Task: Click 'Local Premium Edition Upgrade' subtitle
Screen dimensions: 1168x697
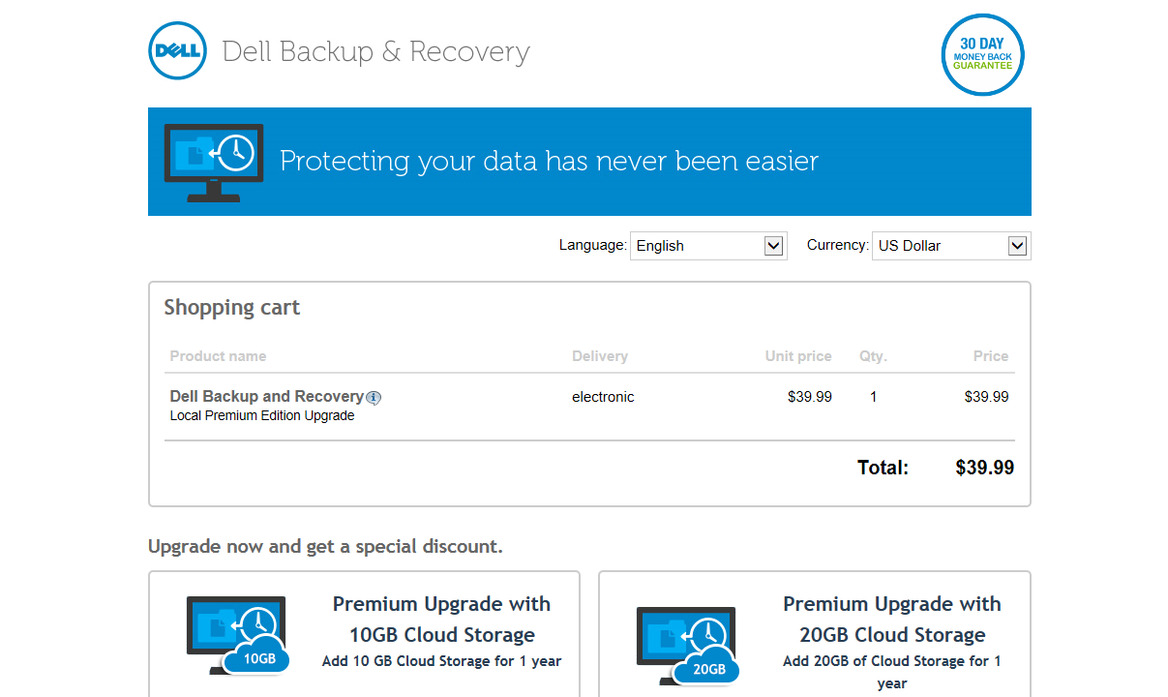Action: [262, 416]
